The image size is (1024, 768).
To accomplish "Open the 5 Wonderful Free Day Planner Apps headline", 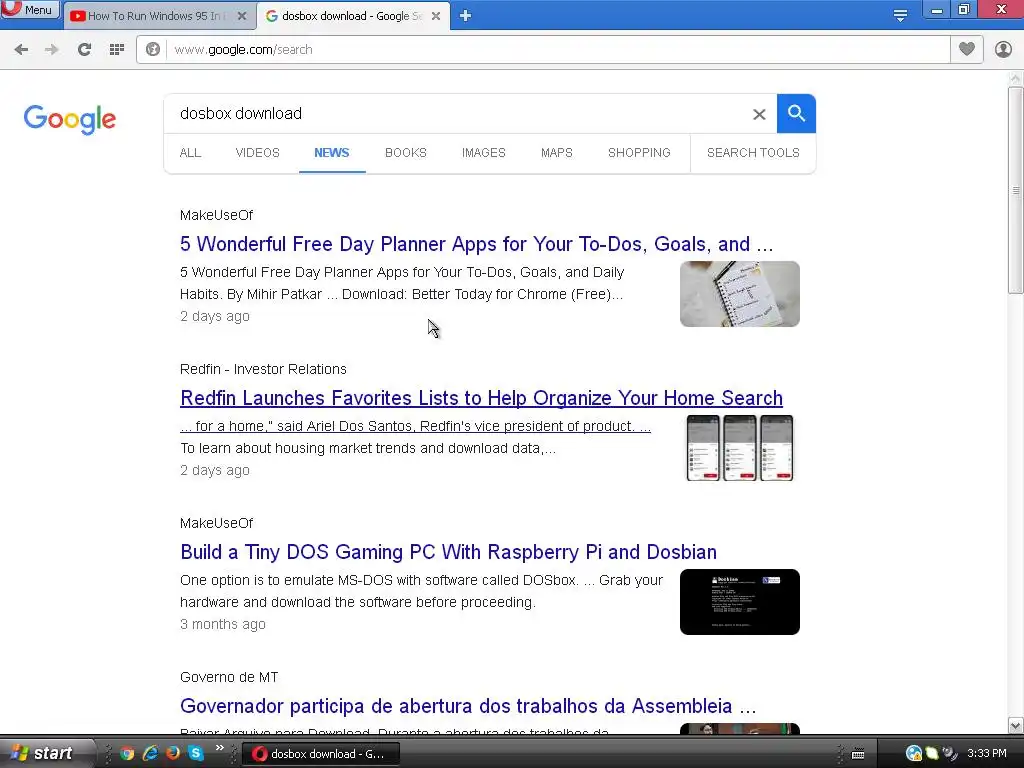I will coord(477,244).
